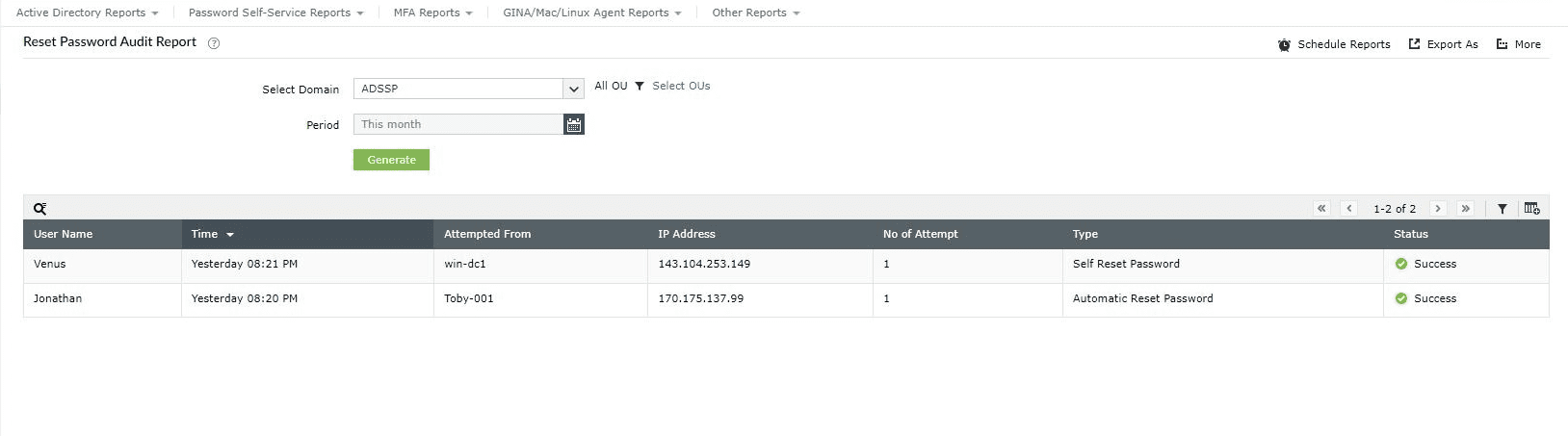Jump to the first results page
1568x436 pixels.
1321,209
